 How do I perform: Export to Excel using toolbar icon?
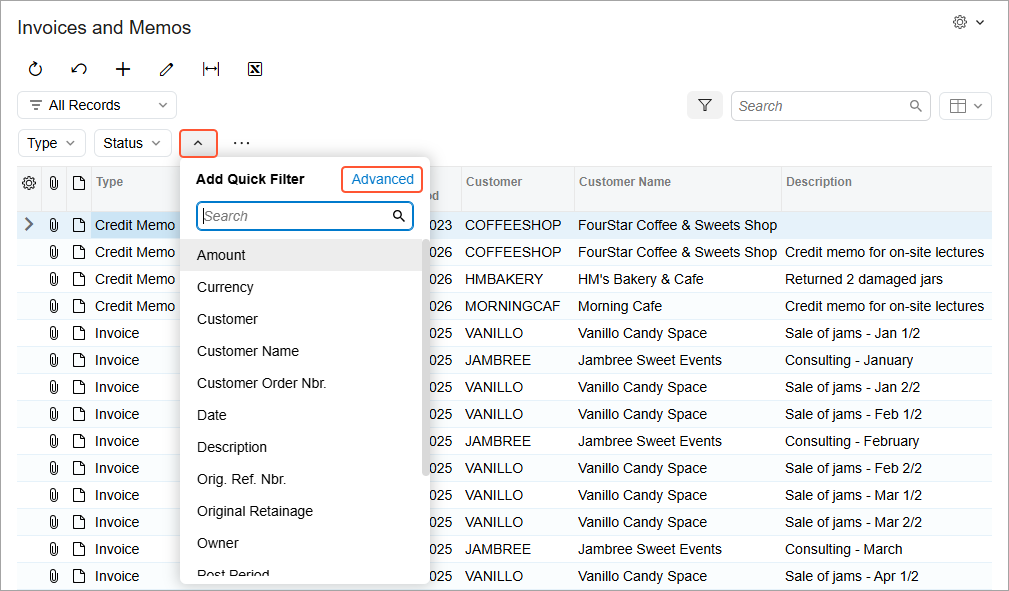click(x=255, y=69)
